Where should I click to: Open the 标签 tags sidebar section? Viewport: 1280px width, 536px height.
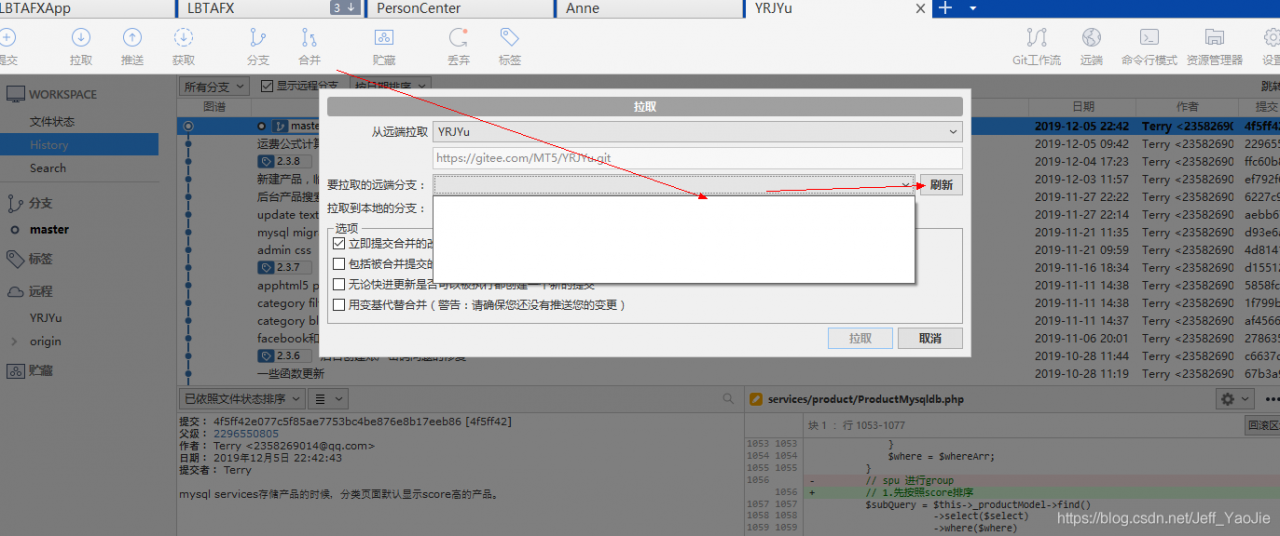(41, 259)
